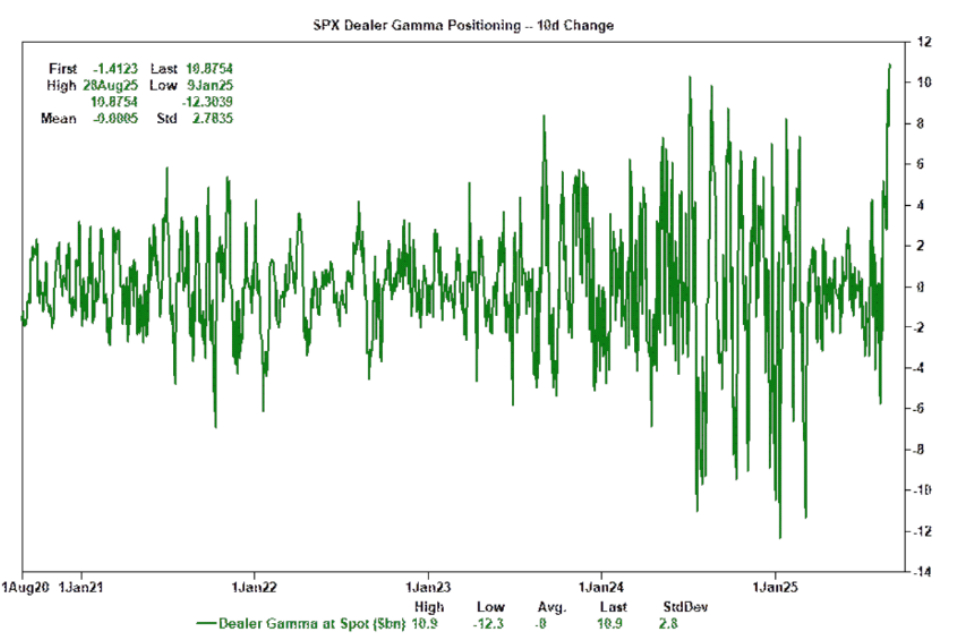Click the -12.3 Low value in legend
Image resolution: width=963 pixels, height=635 pixels.
pos(490,623)
